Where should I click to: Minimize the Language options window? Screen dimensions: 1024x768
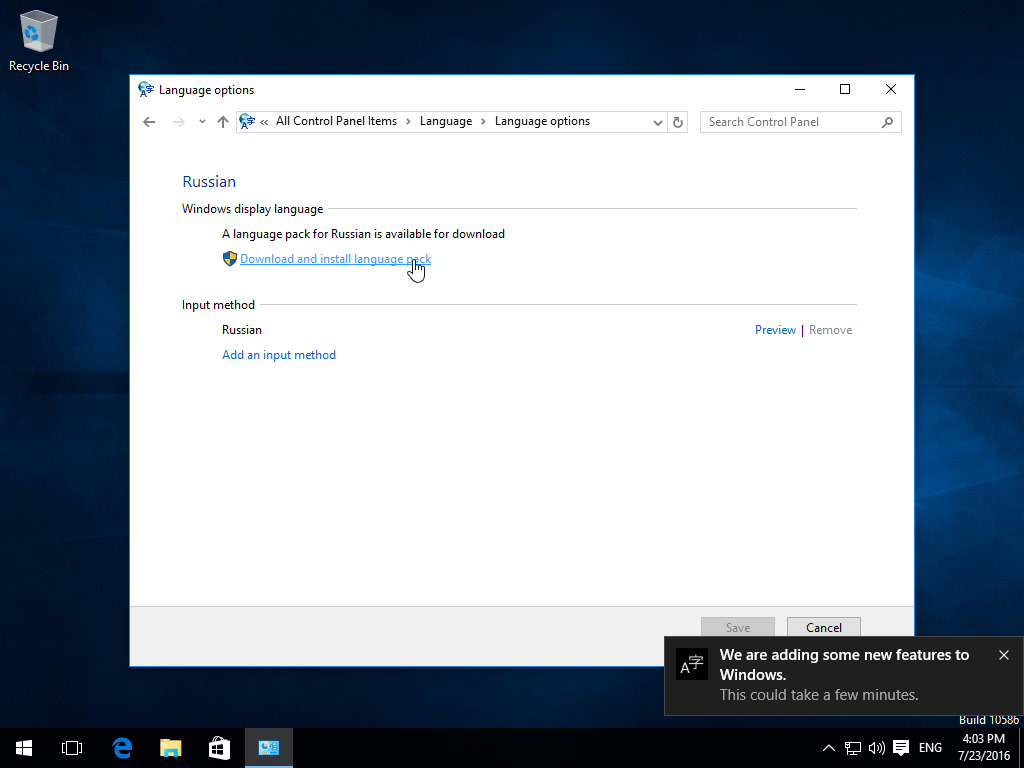click(800, 89)
